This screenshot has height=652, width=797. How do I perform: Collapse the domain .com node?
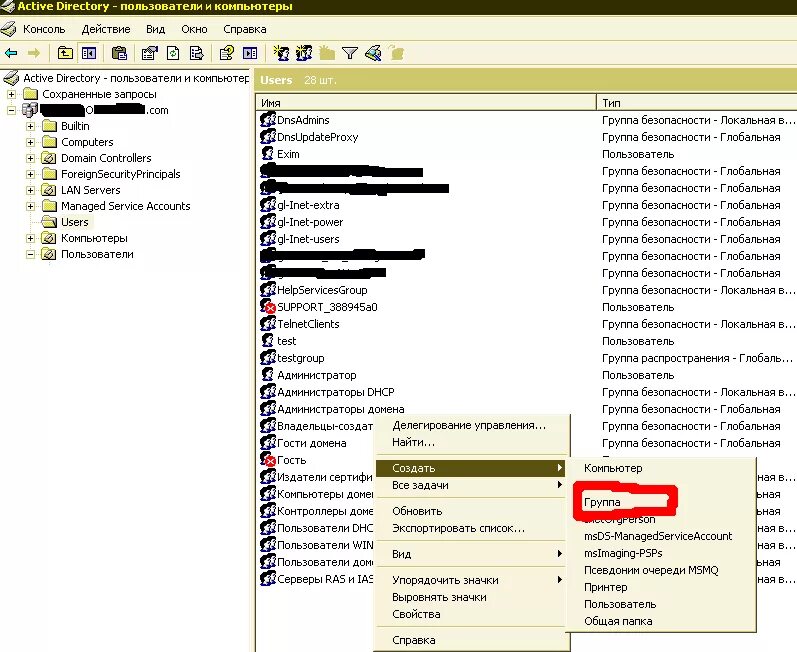[11, 110]
